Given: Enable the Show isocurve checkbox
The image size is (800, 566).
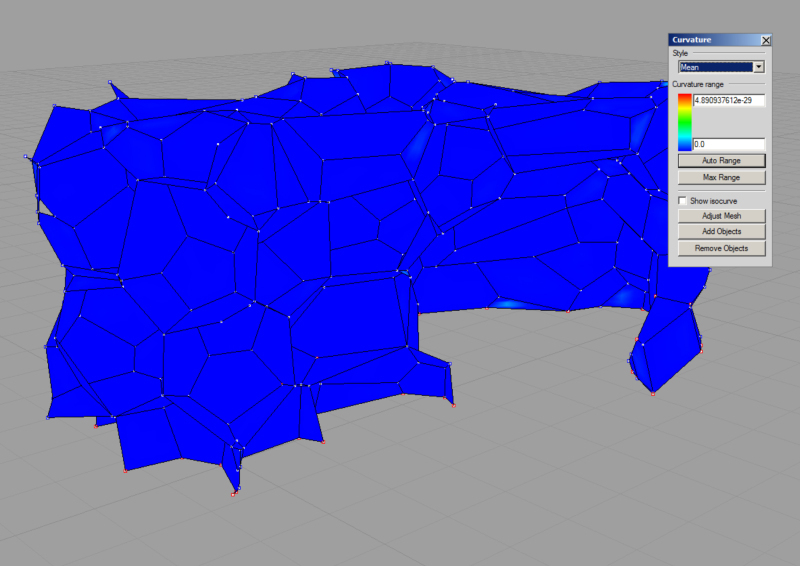Looking at the screenshot, I should (x=682, y=201).
